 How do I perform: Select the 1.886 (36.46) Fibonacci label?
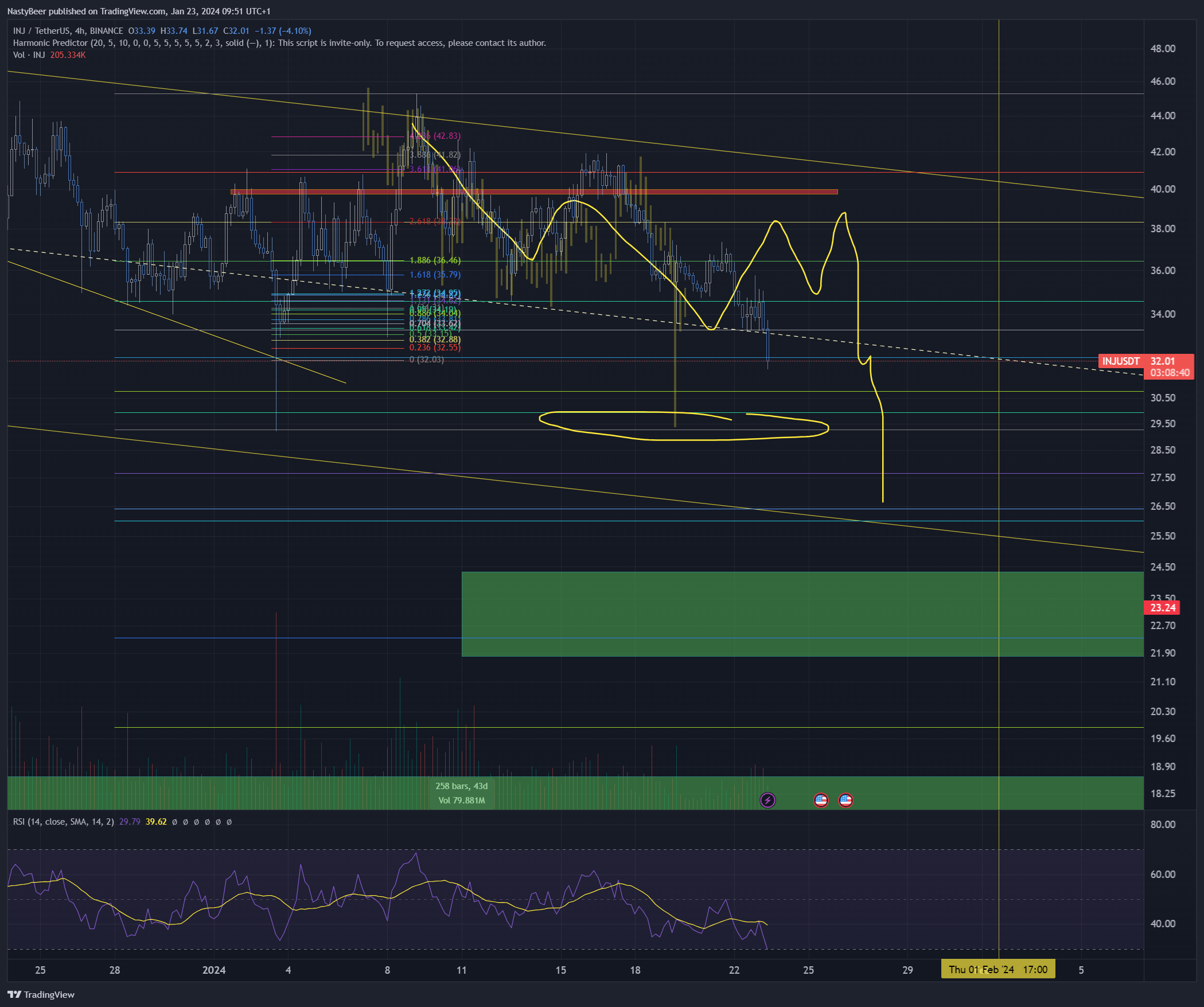(435, 260)
